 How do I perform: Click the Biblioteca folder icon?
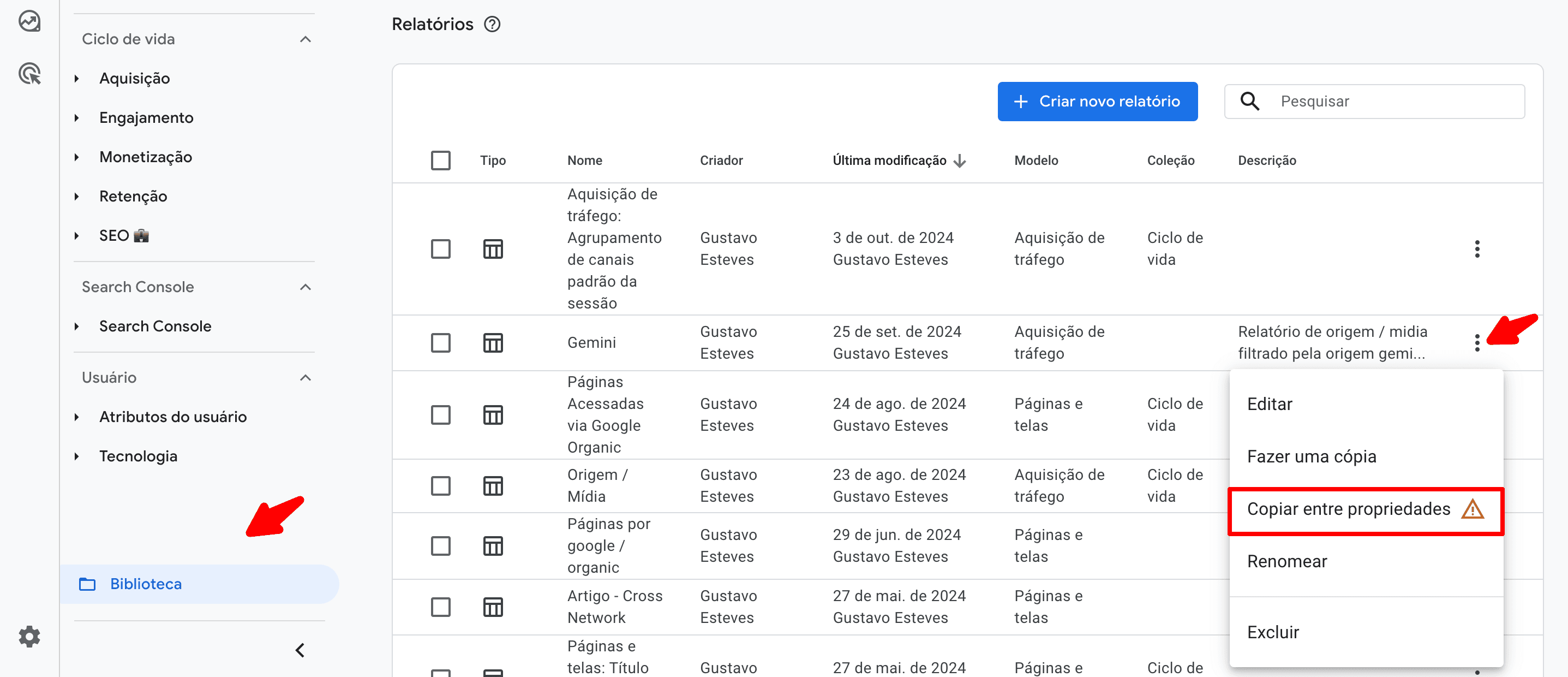89,584
